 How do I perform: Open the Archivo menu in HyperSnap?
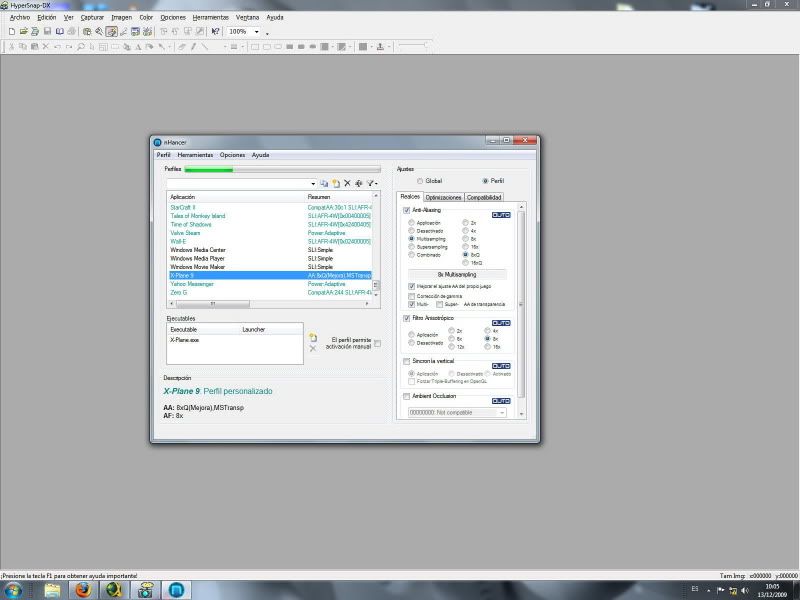click(x=20, y=17)
